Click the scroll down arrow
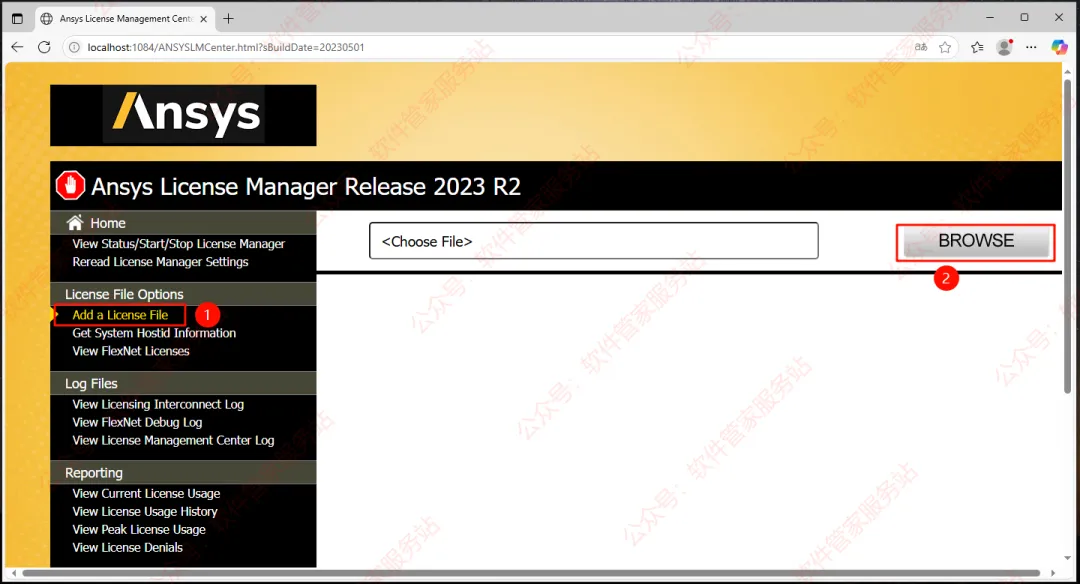1080x584 pixels. (x=1068, y=558)
